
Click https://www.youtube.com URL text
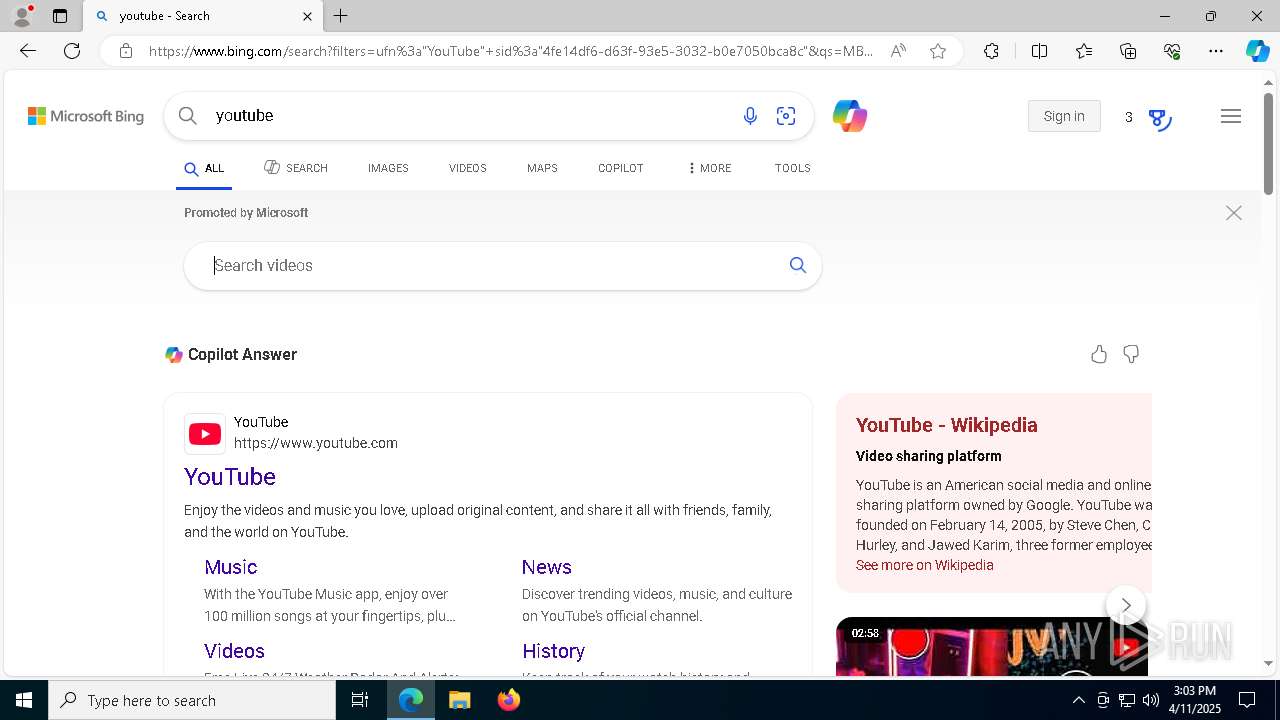[316, 443]
